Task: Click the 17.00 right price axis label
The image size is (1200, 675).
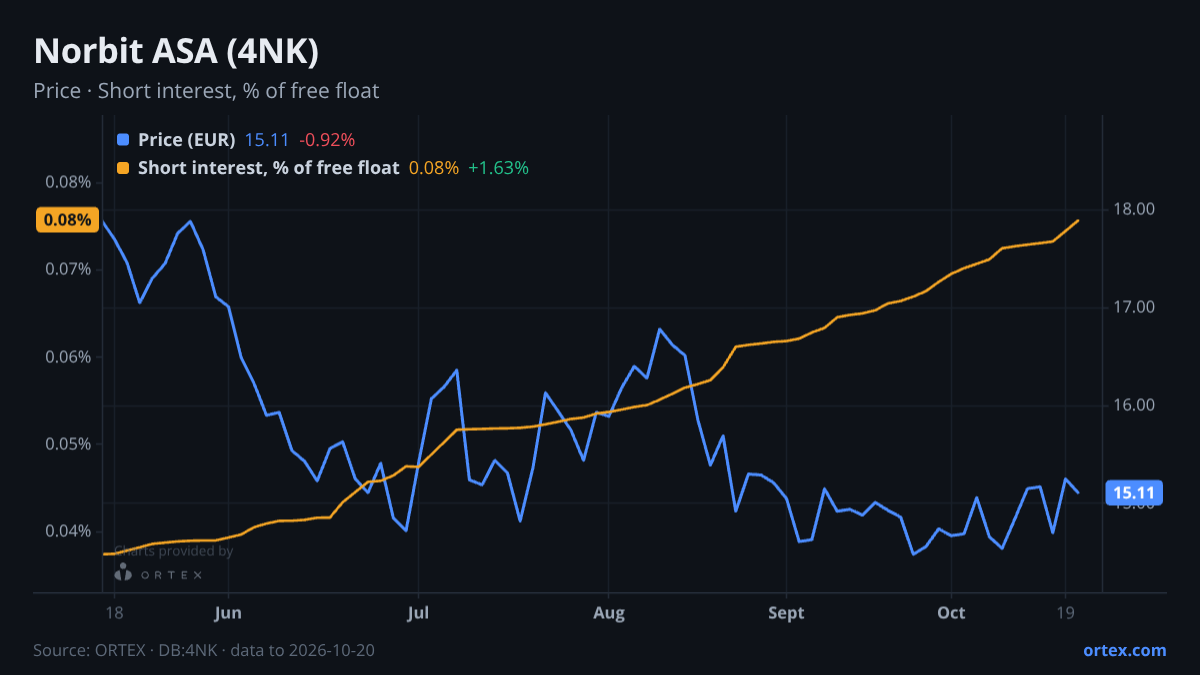Action: click(1134, 307)
